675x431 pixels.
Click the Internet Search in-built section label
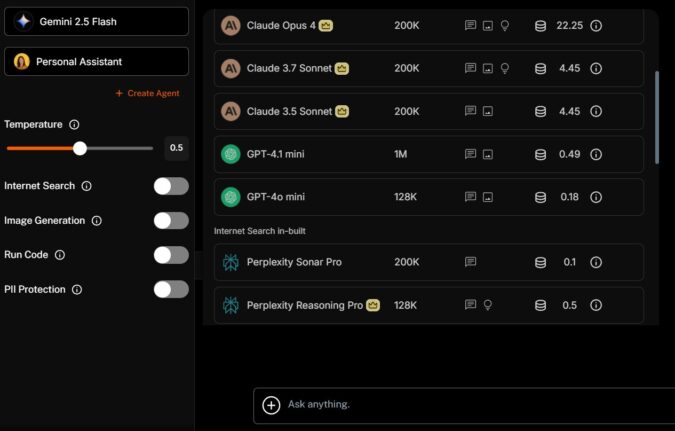260,231
